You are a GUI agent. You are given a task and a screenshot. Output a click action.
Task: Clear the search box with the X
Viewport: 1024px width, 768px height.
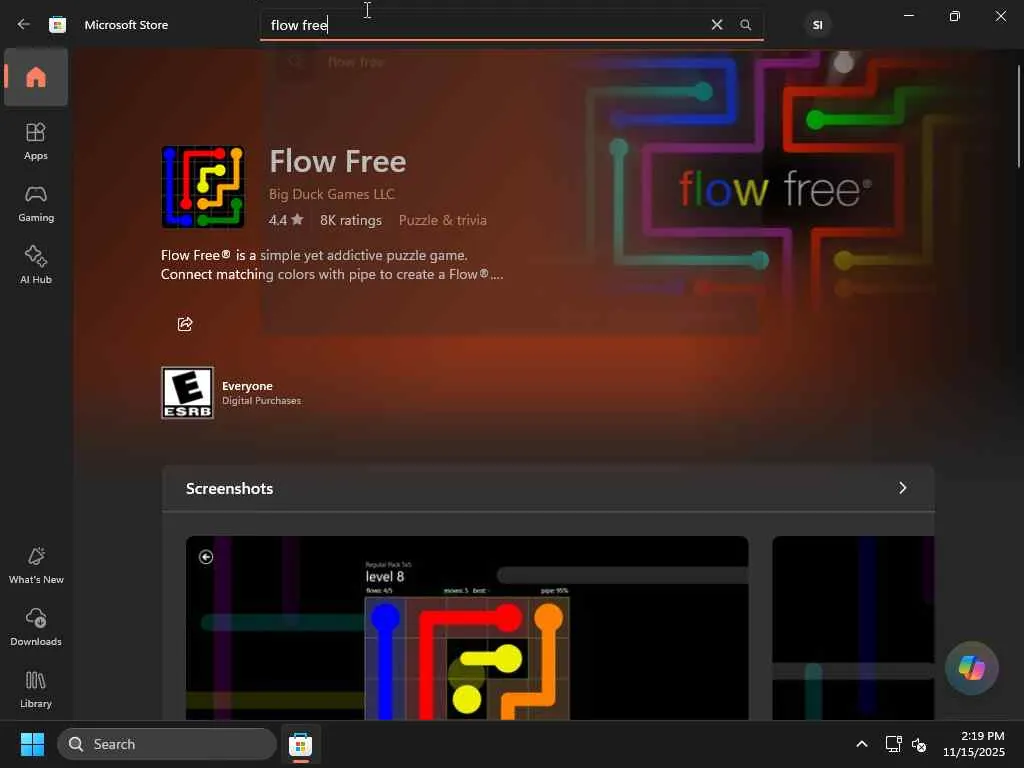[x=716, y=25]
